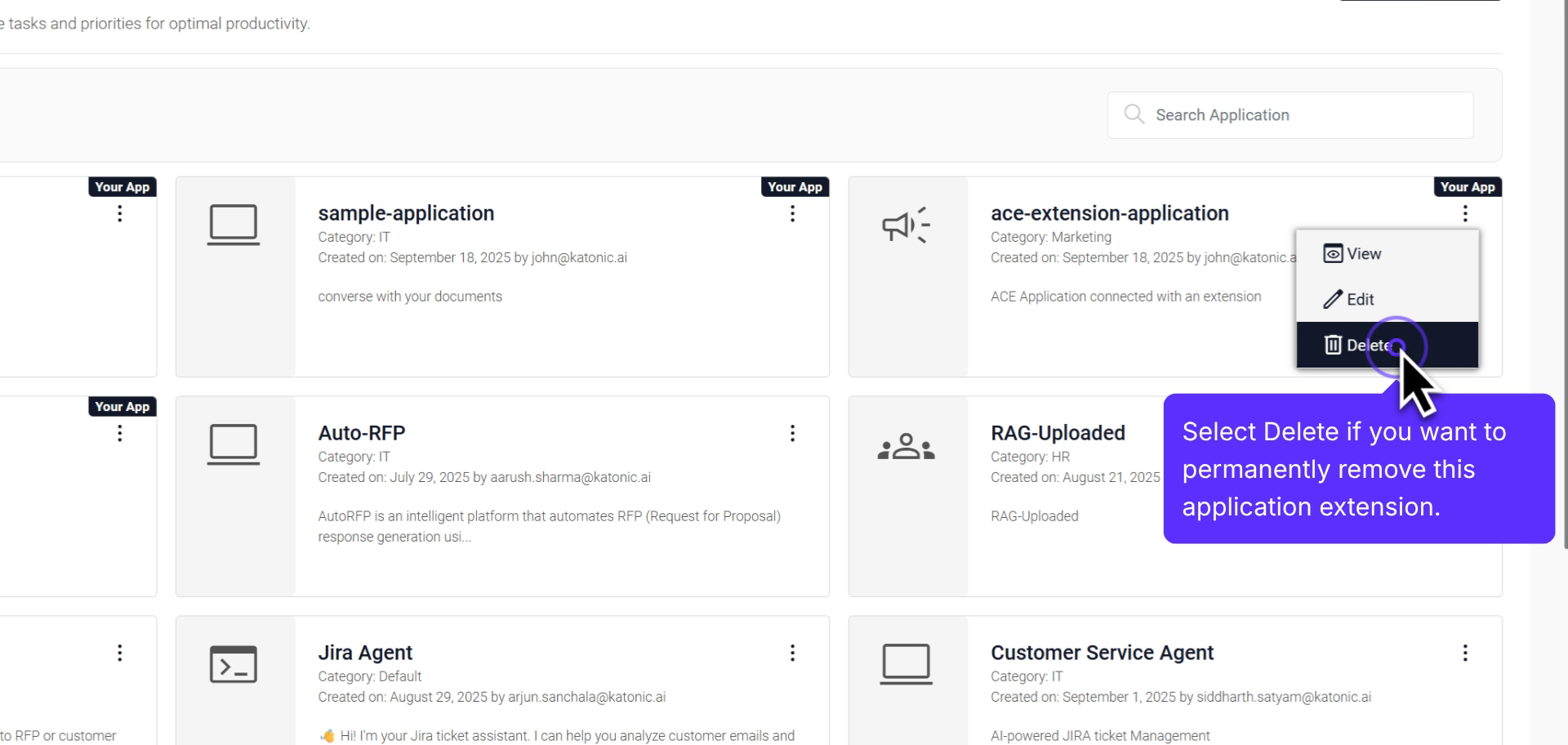The image size is (1568, 745).
Task: Open the options menu for sample-application
Action: point(791,214)
